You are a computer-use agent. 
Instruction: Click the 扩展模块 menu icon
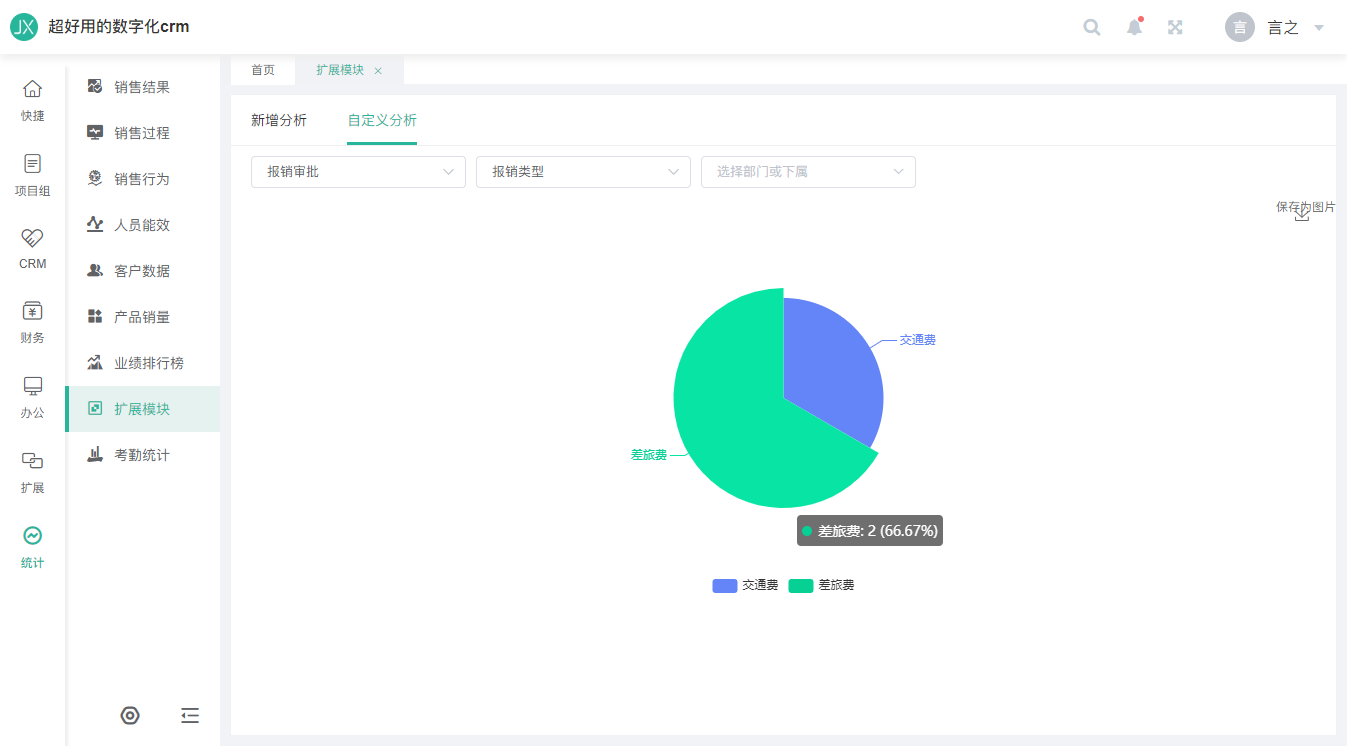[x=95, y=408]
